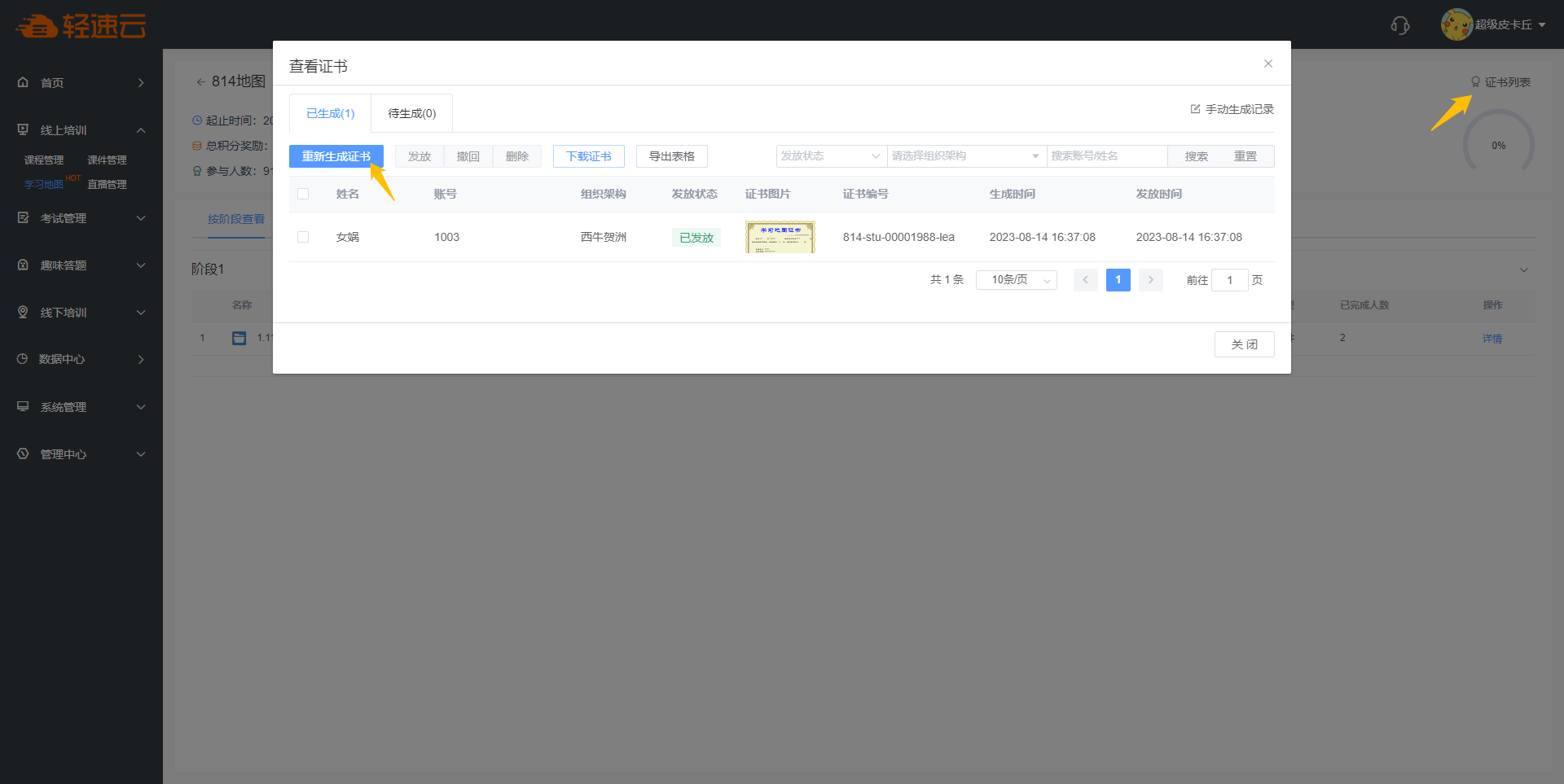Click the 导出表格 button
This screenshot has height=784, width=1564.
click(671, 156)
